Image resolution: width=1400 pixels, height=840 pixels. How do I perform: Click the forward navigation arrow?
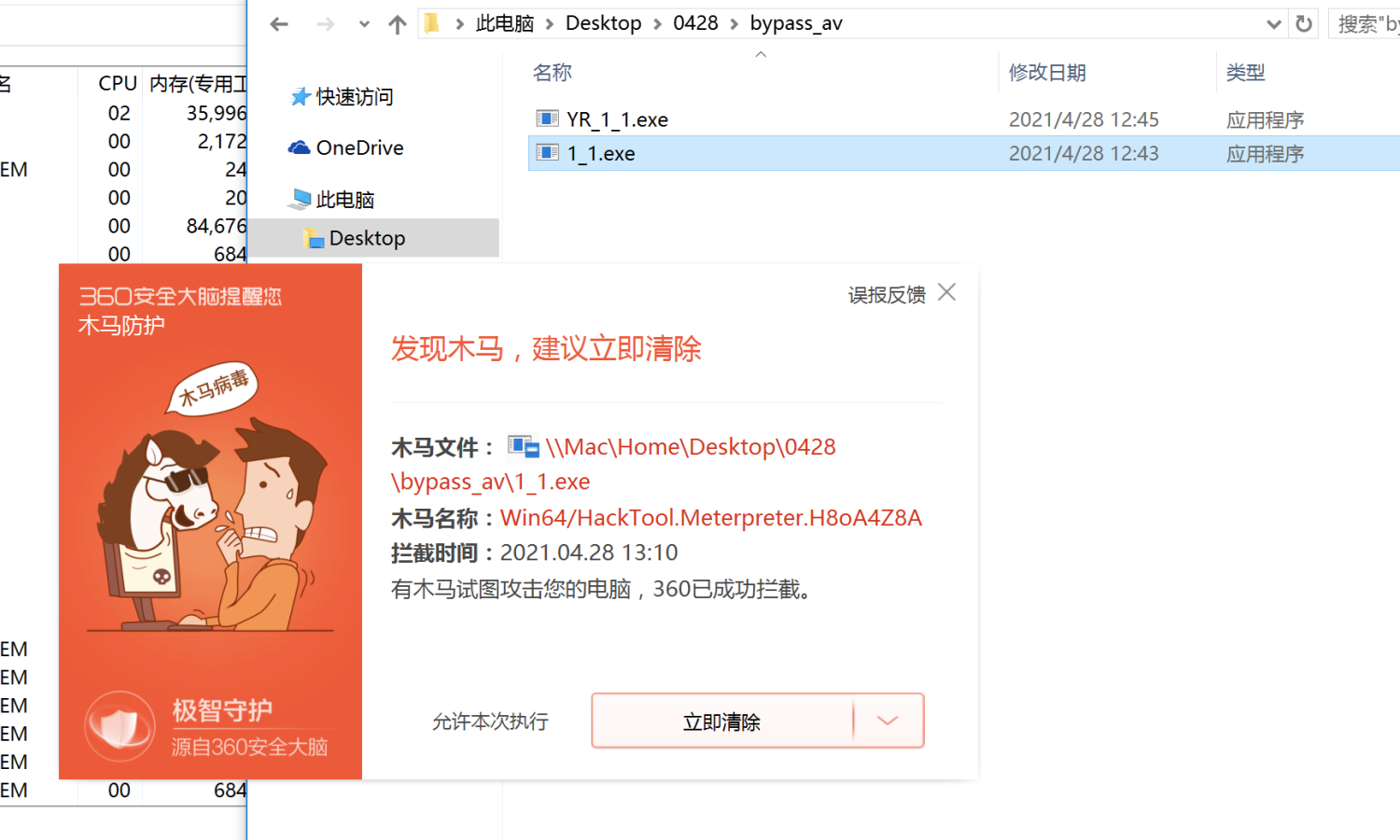click(325, 24)
